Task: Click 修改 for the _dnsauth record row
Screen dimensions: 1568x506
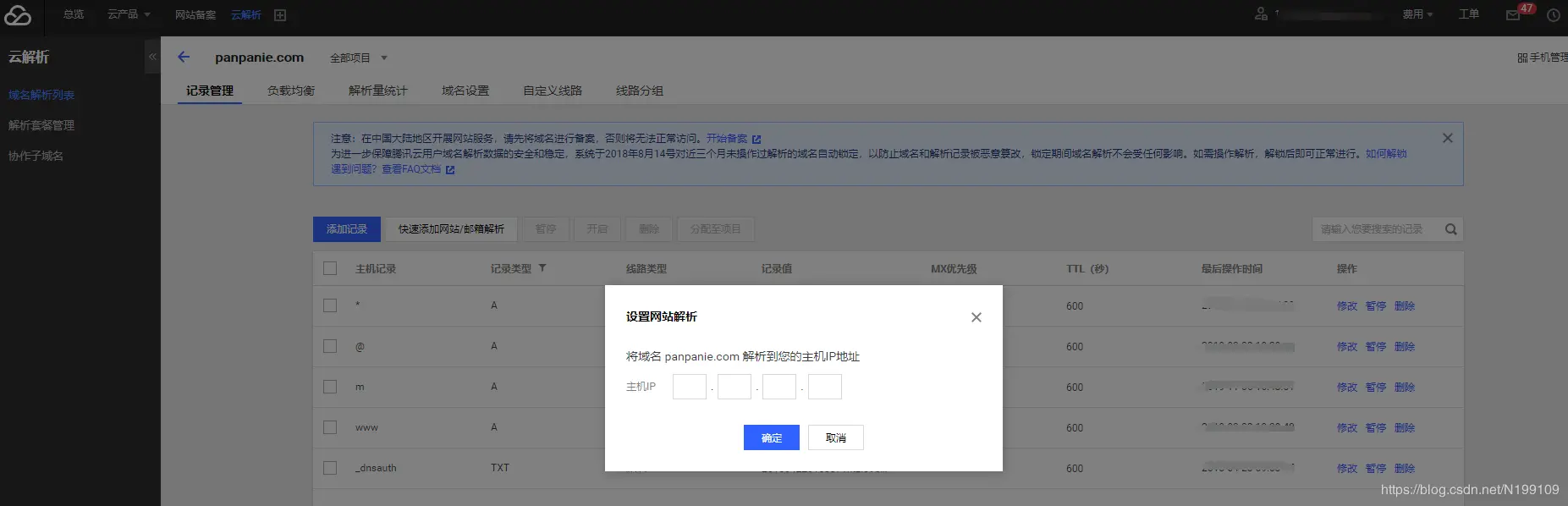Action: click(1347, 469)
